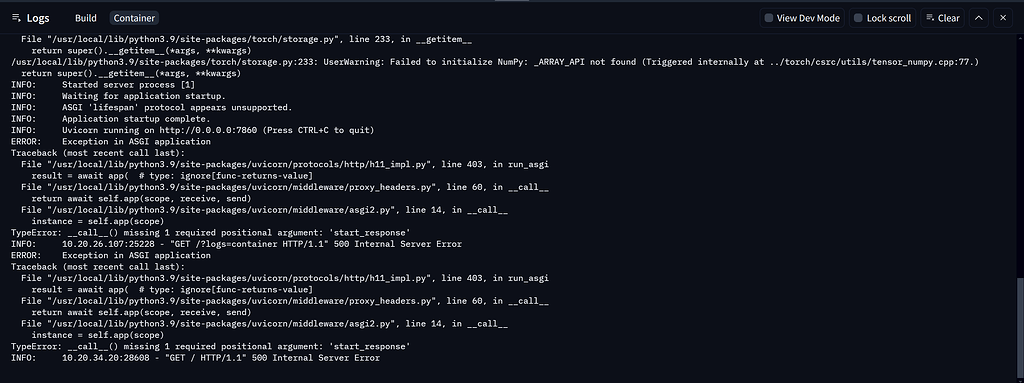Click the Logs panel title
Image resolution: width=1024 pixels, height=383 pixels.
coord(38,18)
